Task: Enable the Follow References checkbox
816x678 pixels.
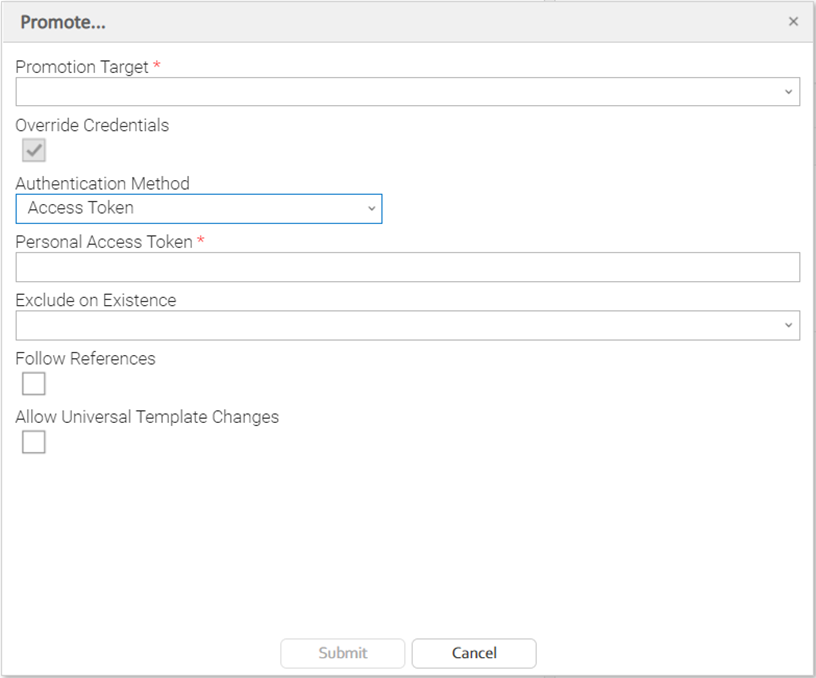Action: pos(34,383)
